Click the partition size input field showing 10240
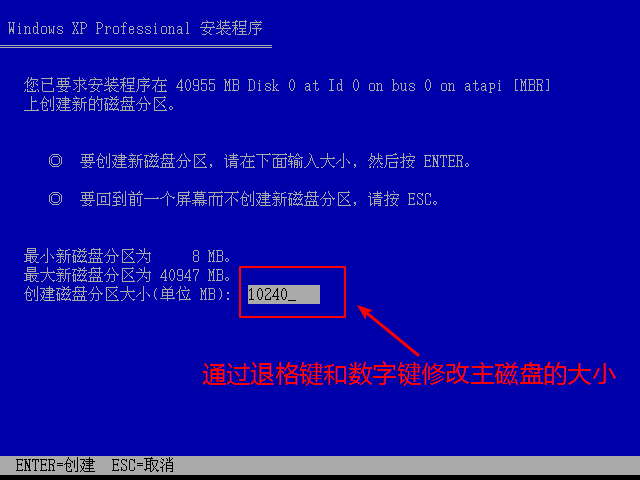Viewport: 640px width, 480px height. [284, 294]
